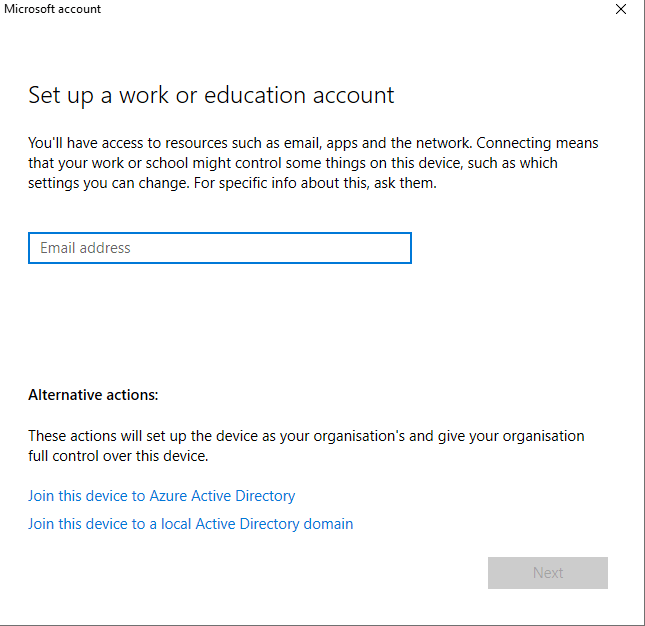Viewport: 645px width, 626px height.
Task: Click the 'Set up a work or education account' heading
Action: tap(211, 96)
